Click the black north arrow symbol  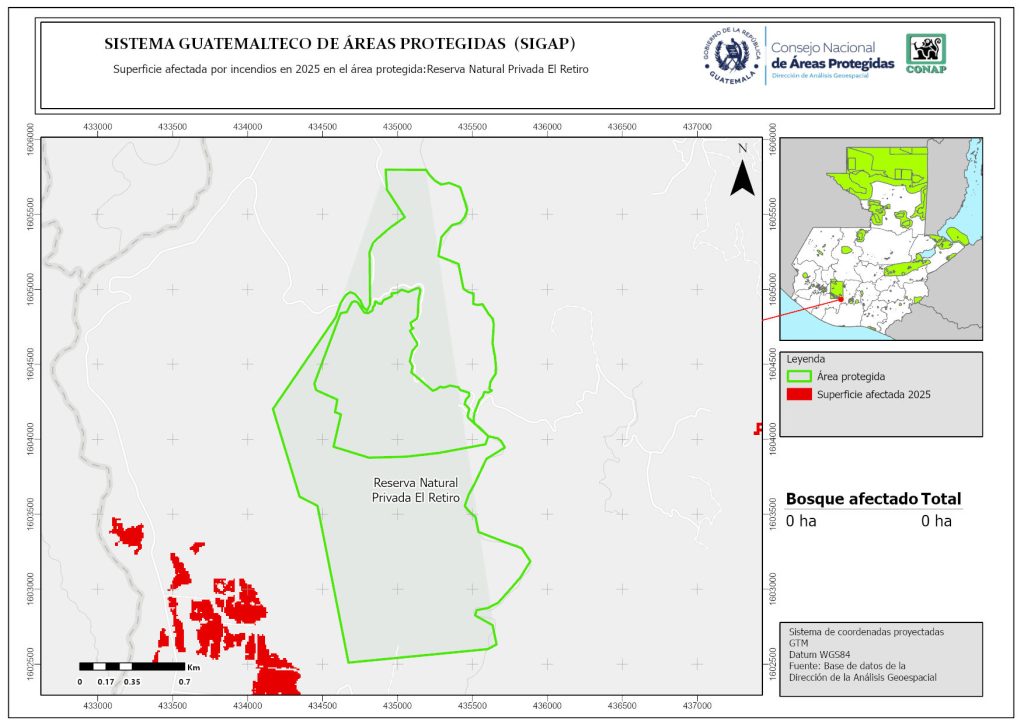pos(741,174)
